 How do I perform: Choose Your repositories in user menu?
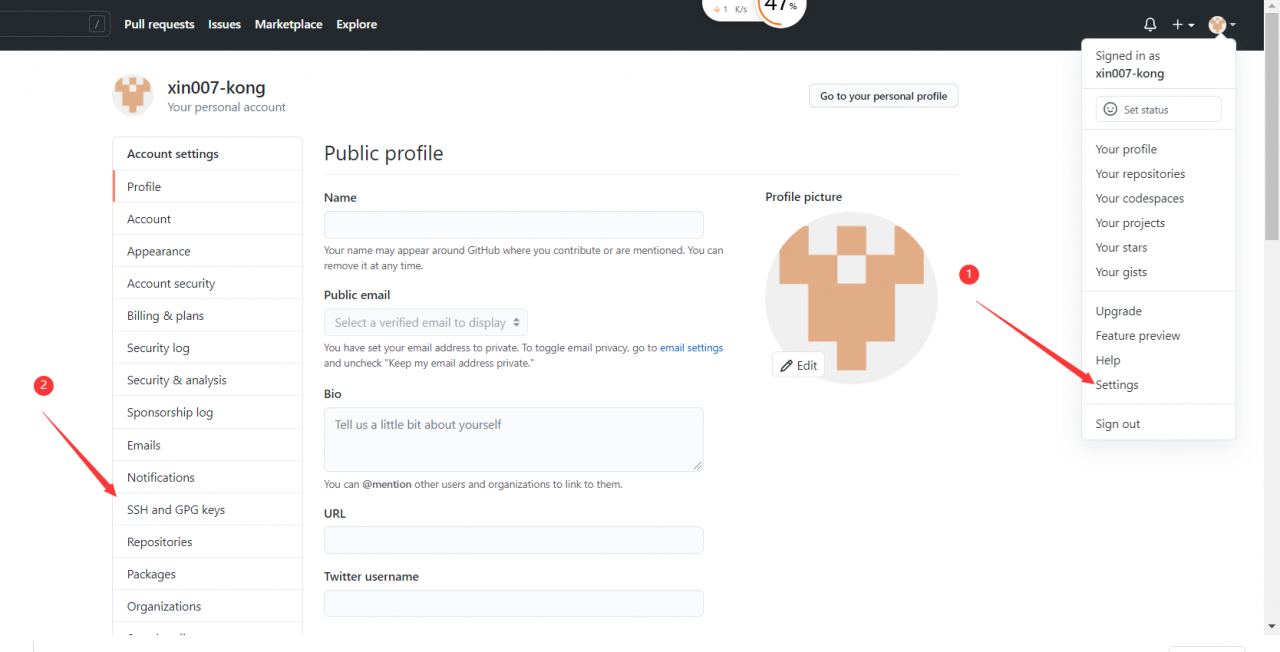(1158, 174)
